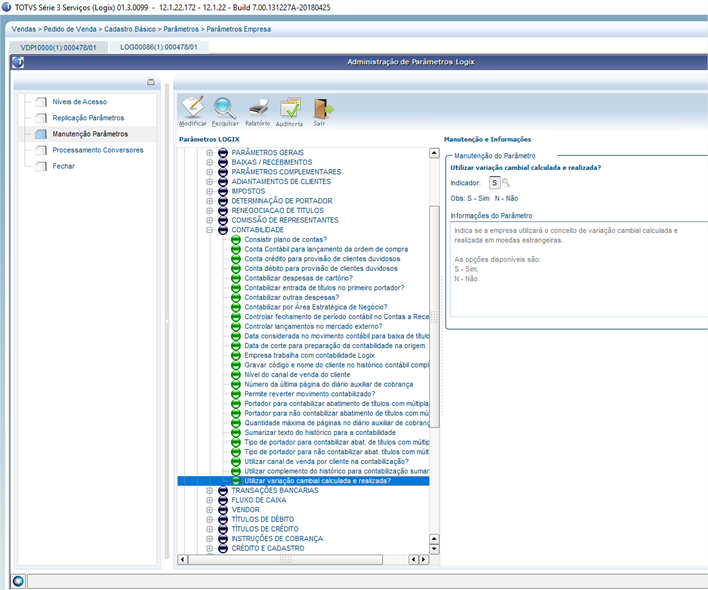Image resolution: width=708 pixels, height=590 pixels.
Task: Click the tree's bottom scroll-down arrow
Action: tap(434, 549)
